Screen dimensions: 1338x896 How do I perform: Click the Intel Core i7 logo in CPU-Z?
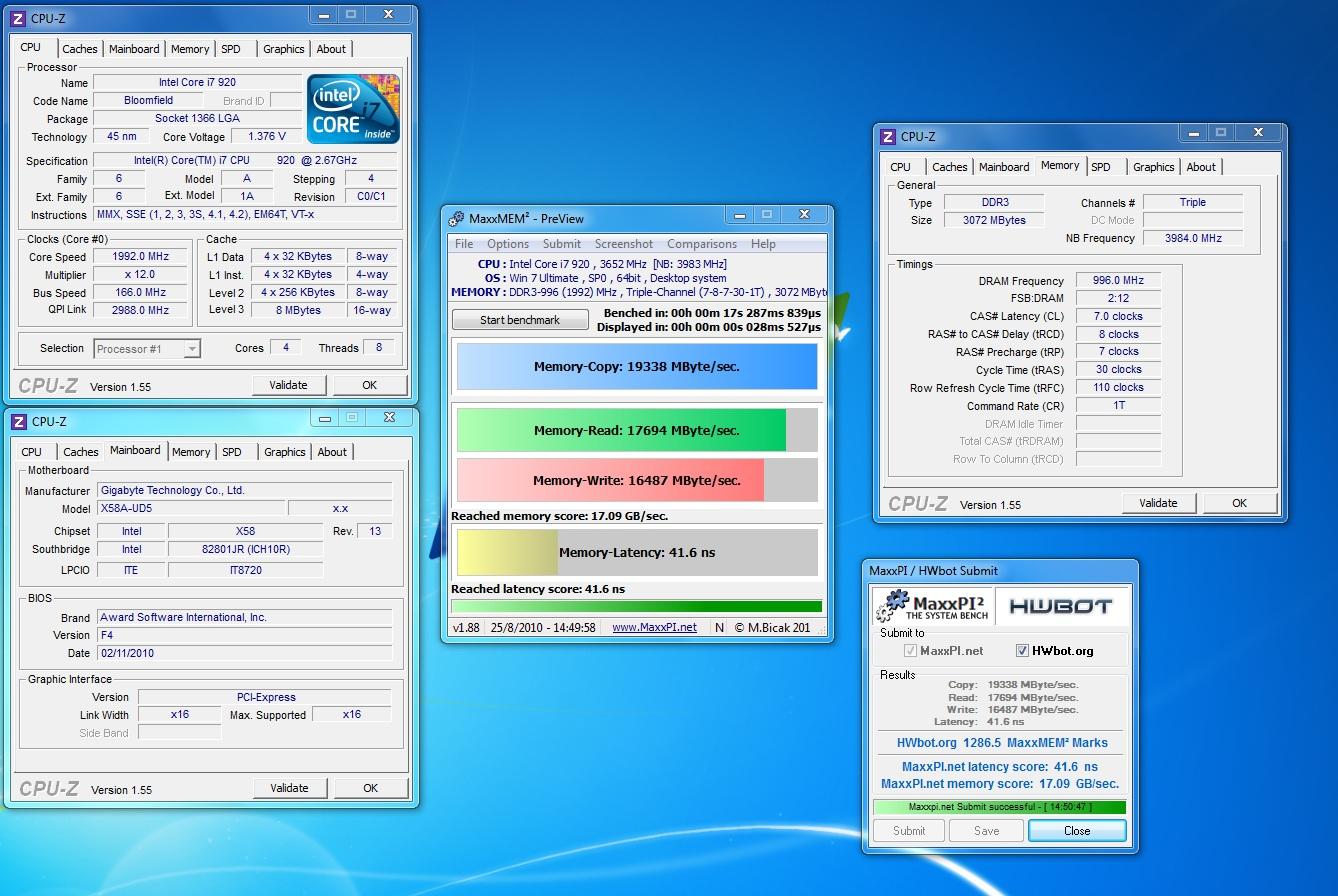point(353,109)
